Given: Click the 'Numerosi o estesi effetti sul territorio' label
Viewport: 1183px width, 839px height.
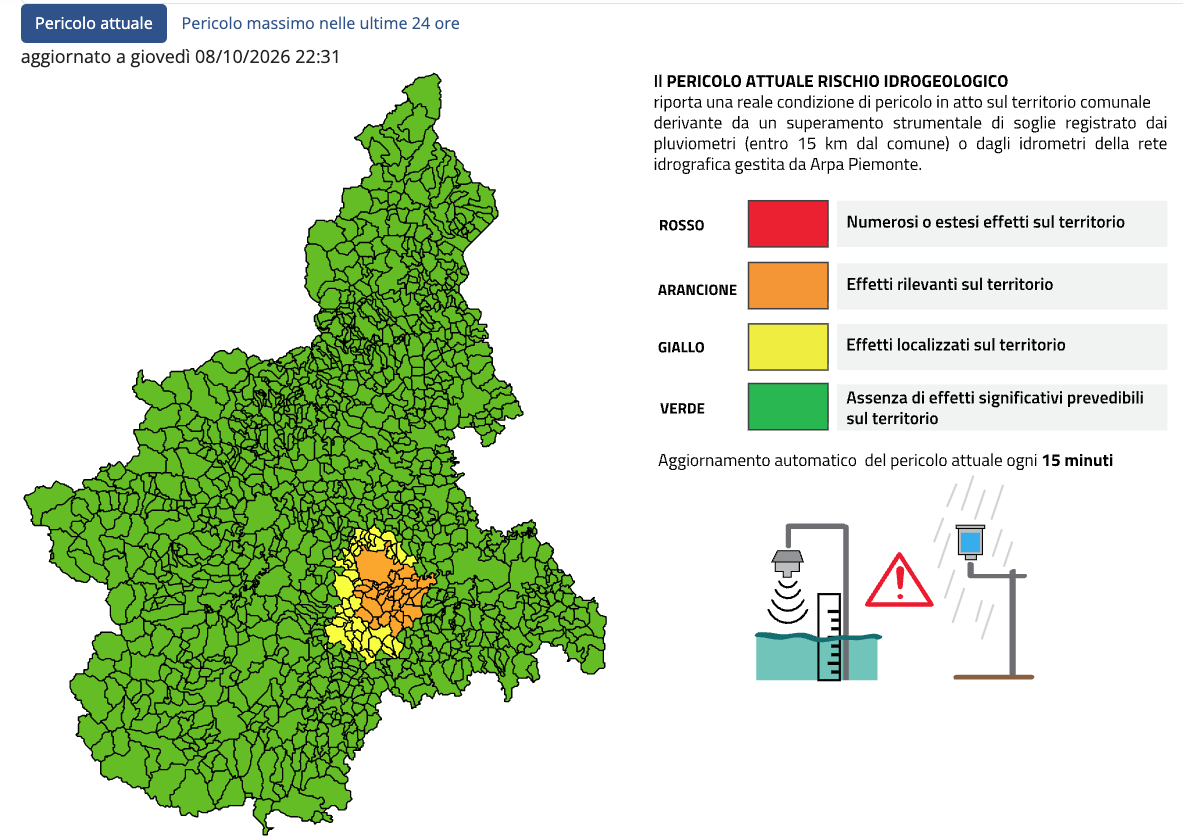Looking at the screenshot, I should click(x=985, y=222).
